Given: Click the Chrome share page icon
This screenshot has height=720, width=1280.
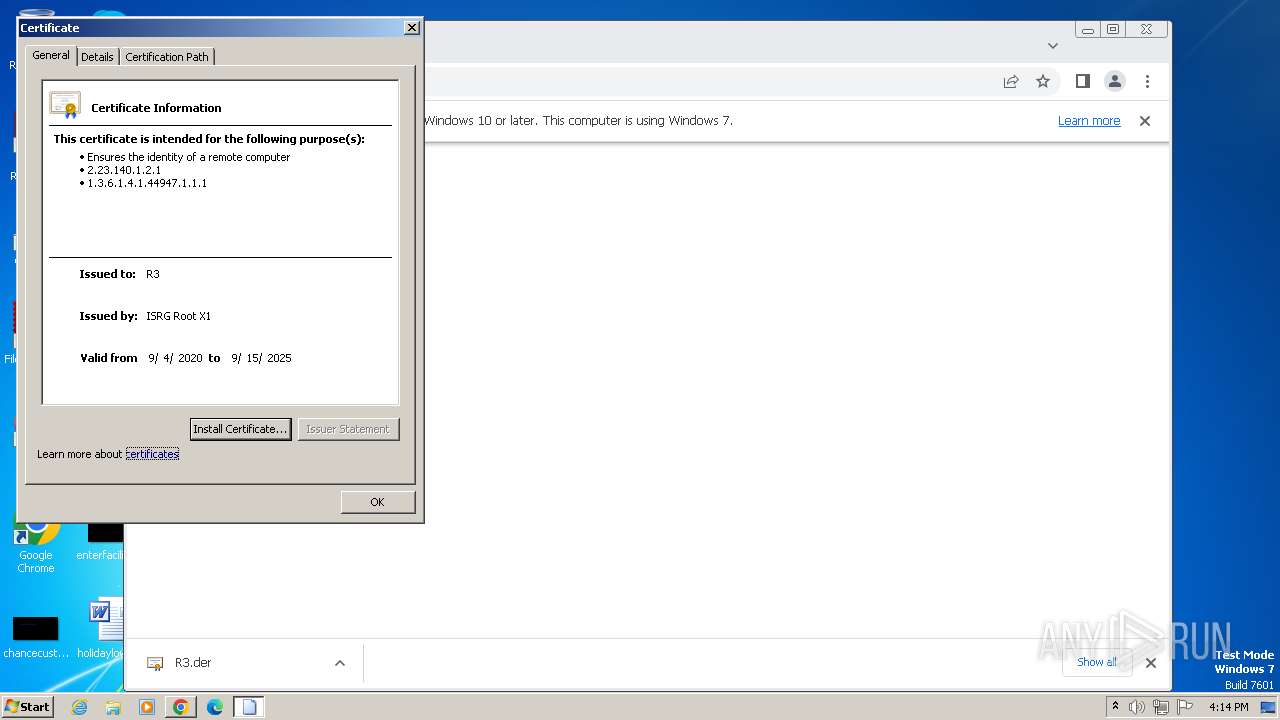Looking at the screenshot, I should pos(1011,82).
